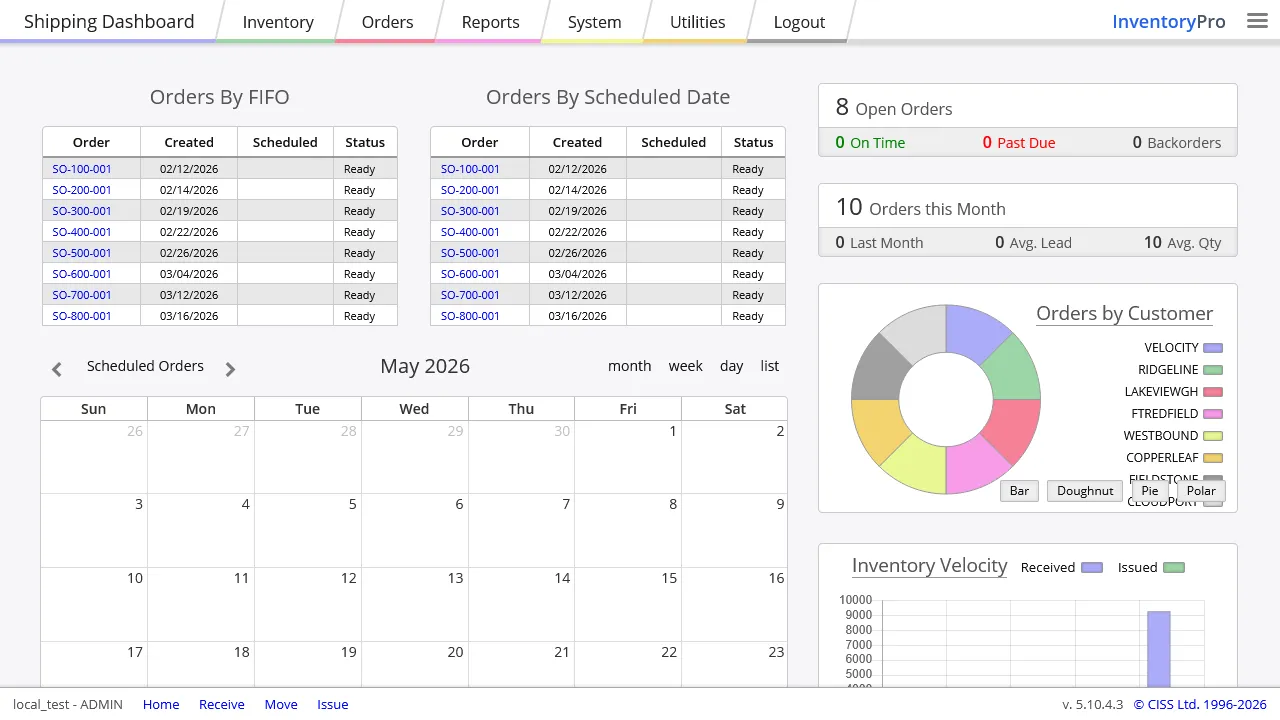Toggle COPPERLEAF legend swatch
1280x720 pixels.
(1213, 458)
